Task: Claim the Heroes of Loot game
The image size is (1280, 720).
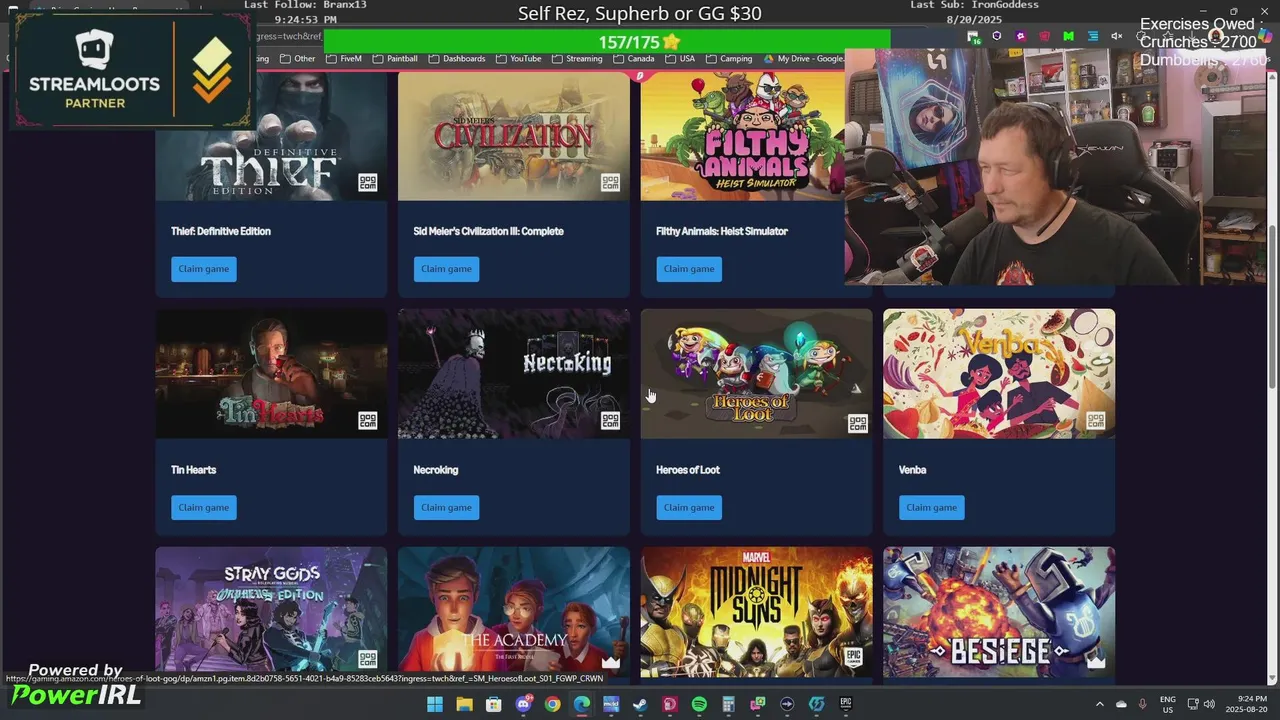Action: [689, 507]
